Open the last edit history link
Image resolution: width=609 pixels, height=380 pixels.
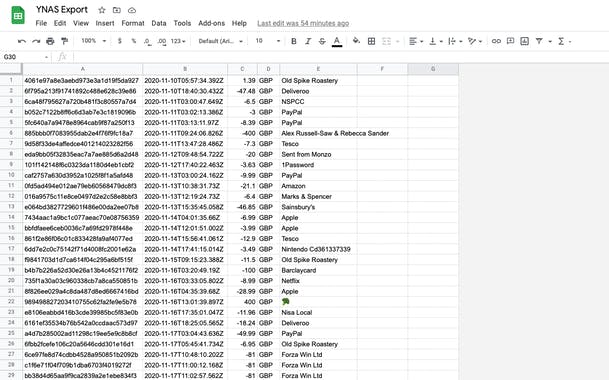click(x=303, y=23)
